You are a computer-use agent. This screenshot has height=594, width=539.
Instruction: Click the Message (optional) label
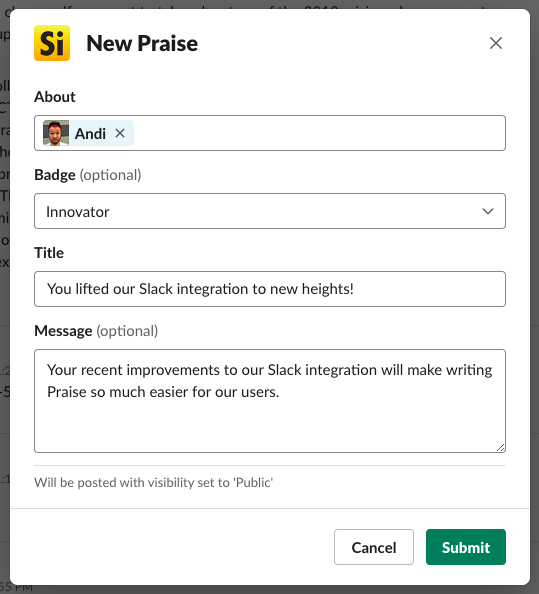(x=96, y=331)
